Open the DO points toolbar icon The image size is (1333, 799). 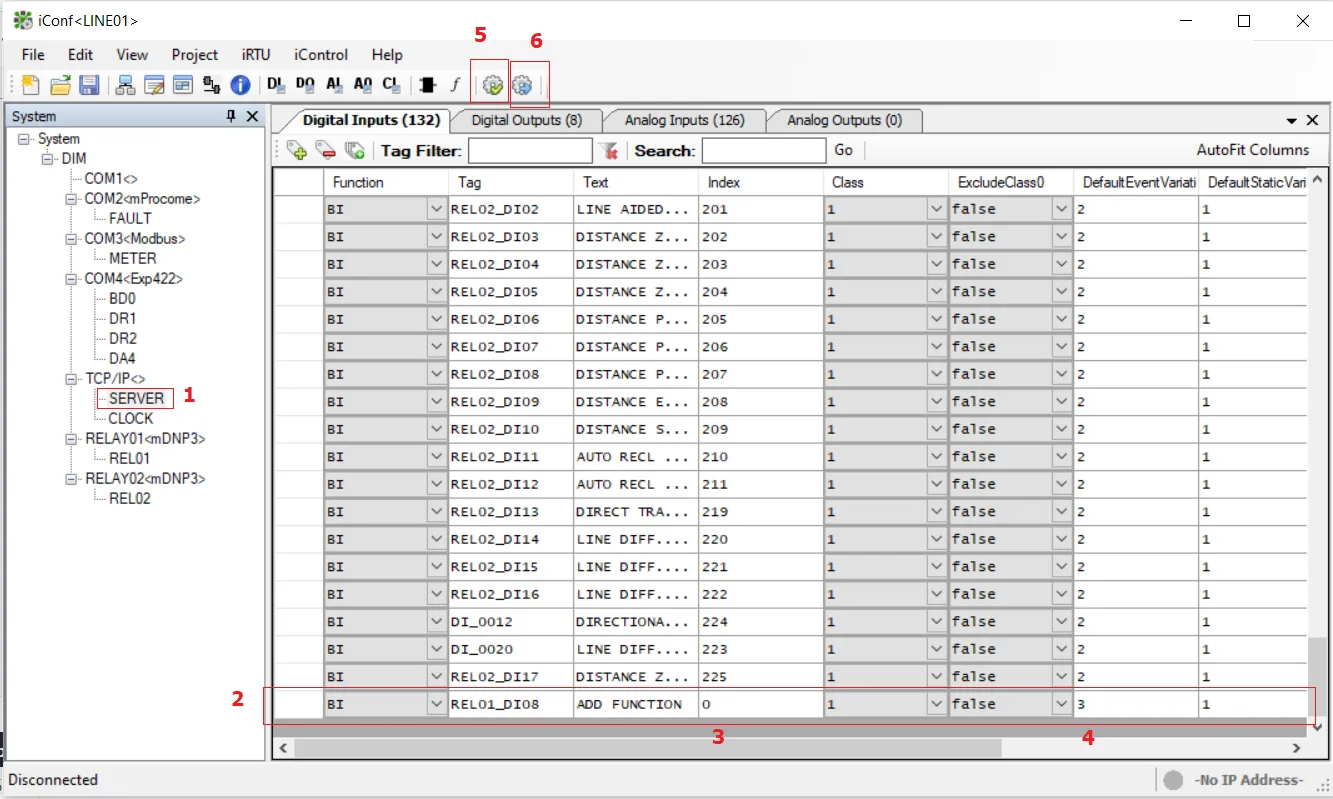tap(305, 85)
